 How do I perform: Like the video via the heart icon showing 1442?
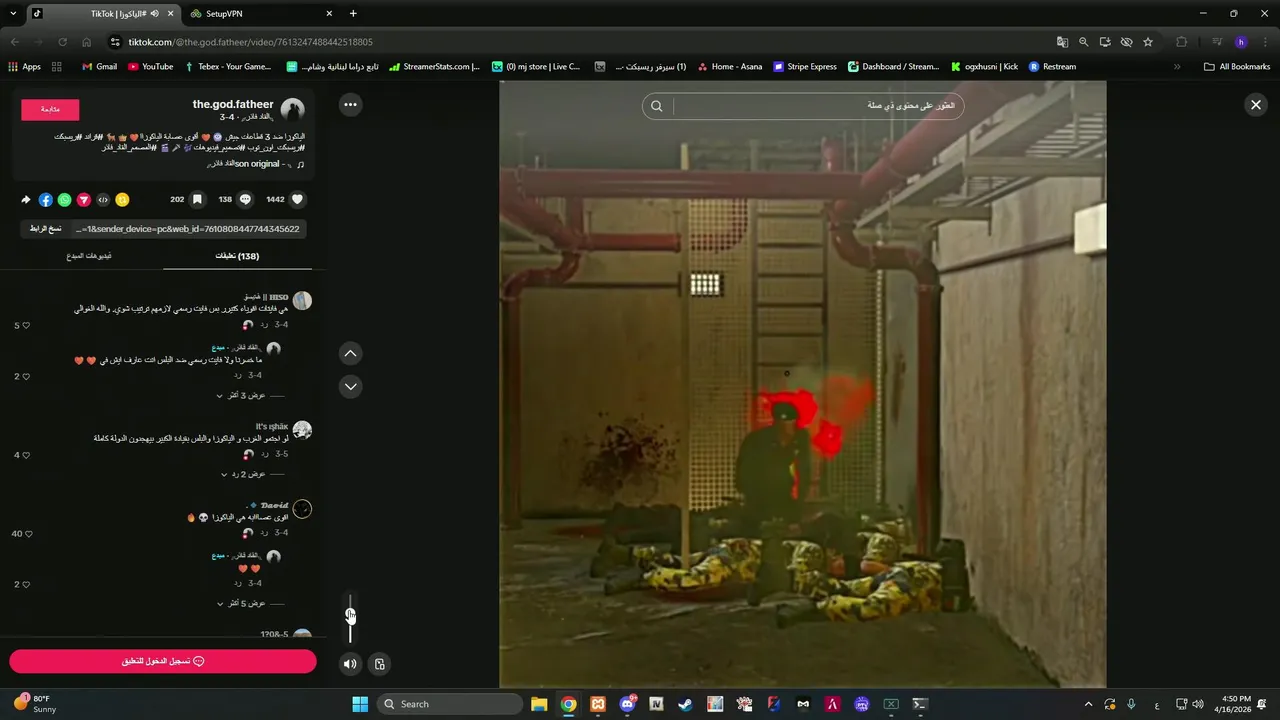297,199
